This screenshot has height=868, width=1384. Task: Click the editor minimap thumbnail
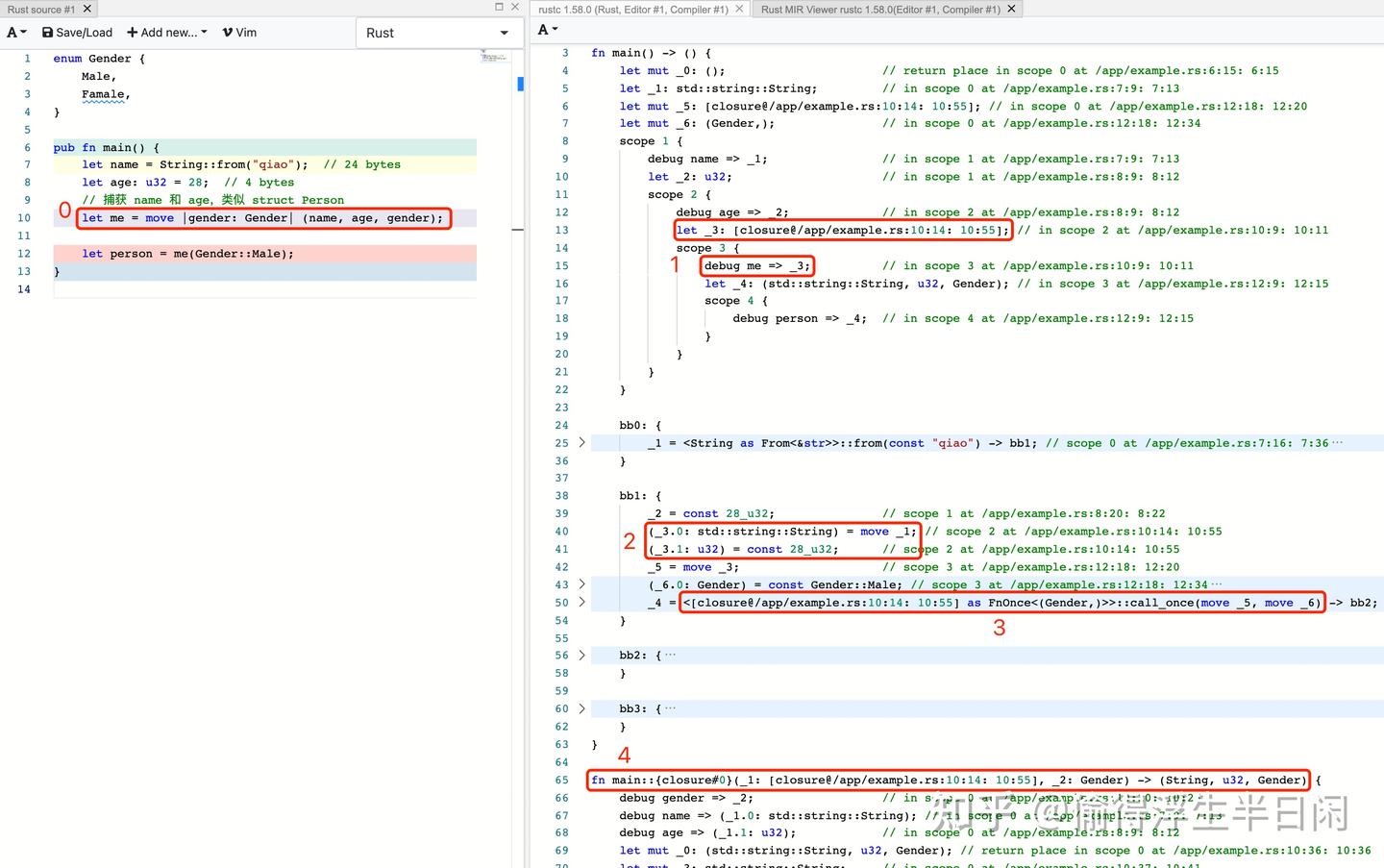(494, 58)
